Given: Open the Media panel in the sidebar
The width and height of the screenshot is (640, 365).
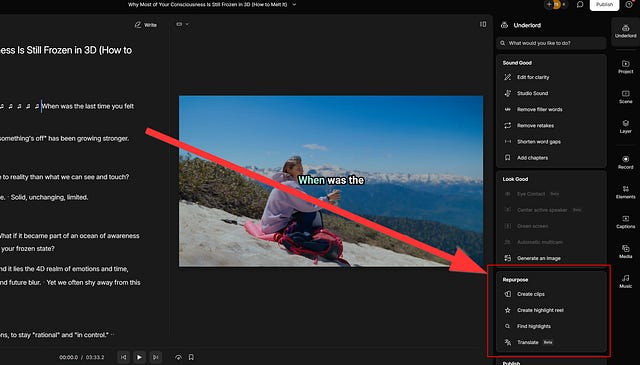Looking at the screenshot, I should [x=625, y=251].
